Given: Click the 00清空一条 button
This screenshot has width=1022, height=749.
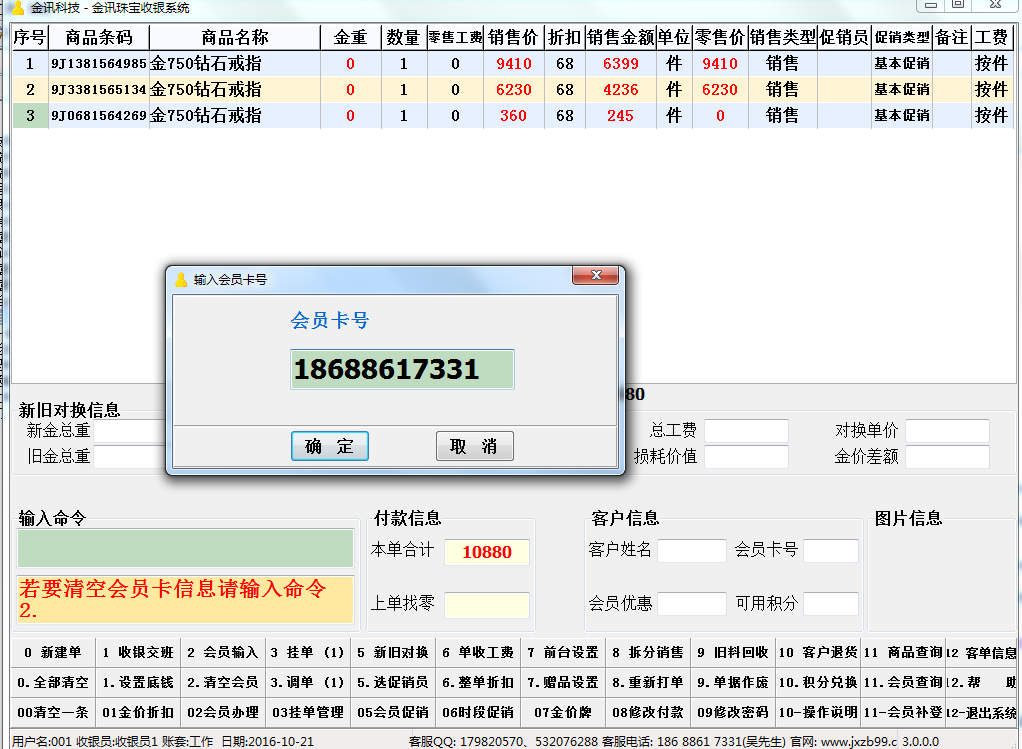Looking at the screenshot, I should click(53, 712).
